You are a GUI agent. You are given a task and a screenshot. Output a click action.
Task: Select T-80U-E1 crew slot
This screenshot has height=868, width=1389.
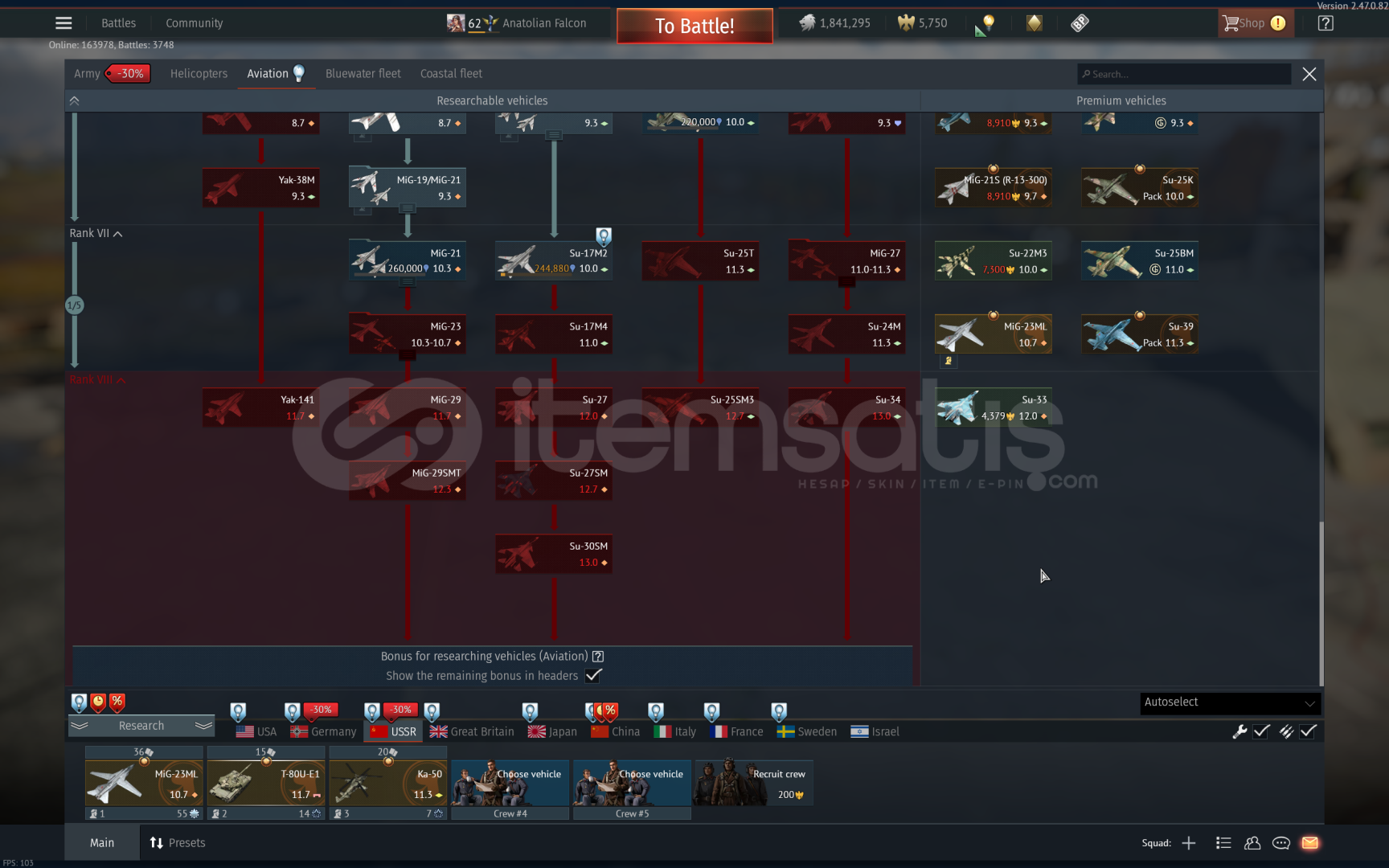pos(266,783)
